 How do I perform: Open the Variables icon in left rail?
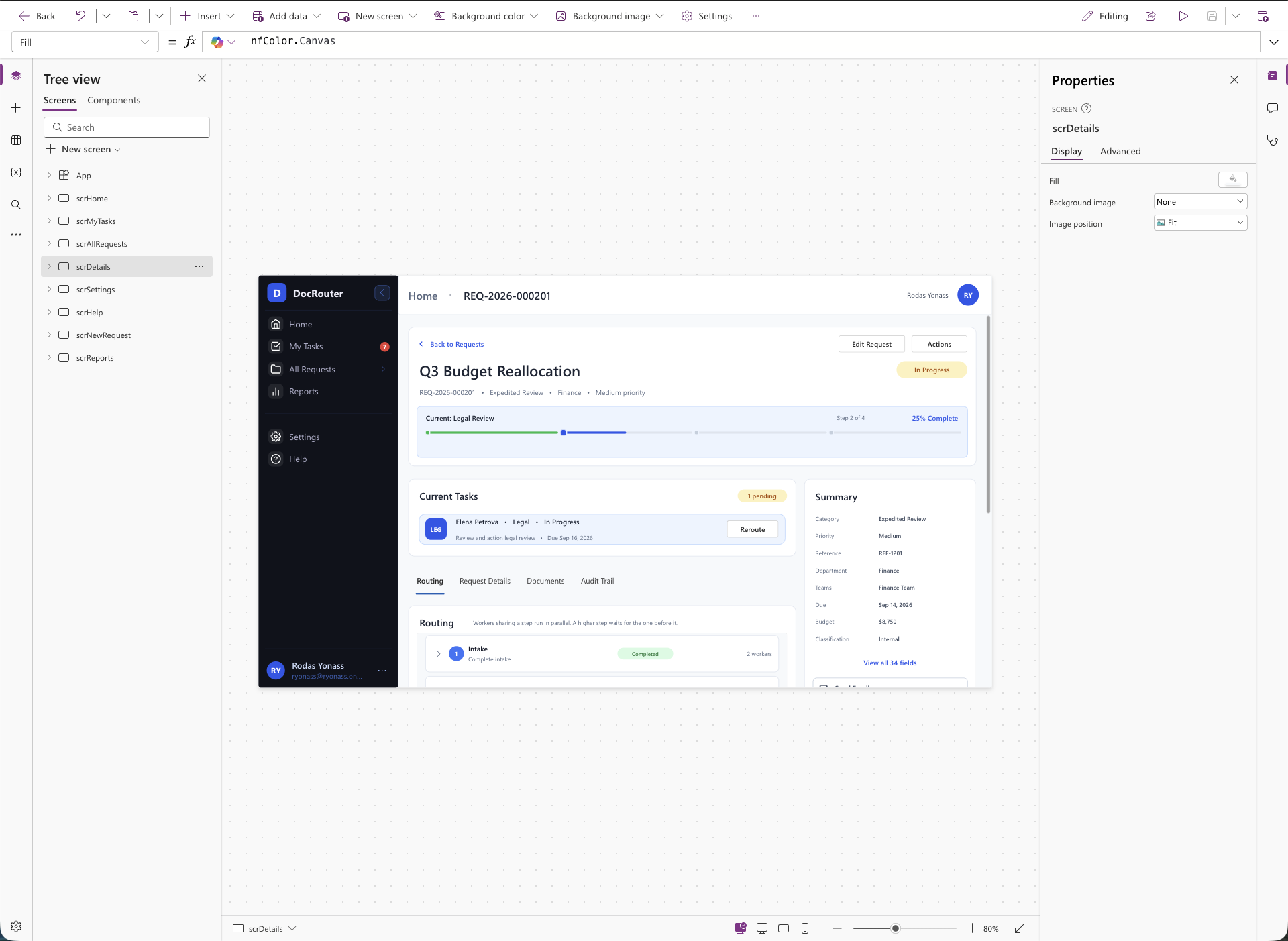coord(16,172)
